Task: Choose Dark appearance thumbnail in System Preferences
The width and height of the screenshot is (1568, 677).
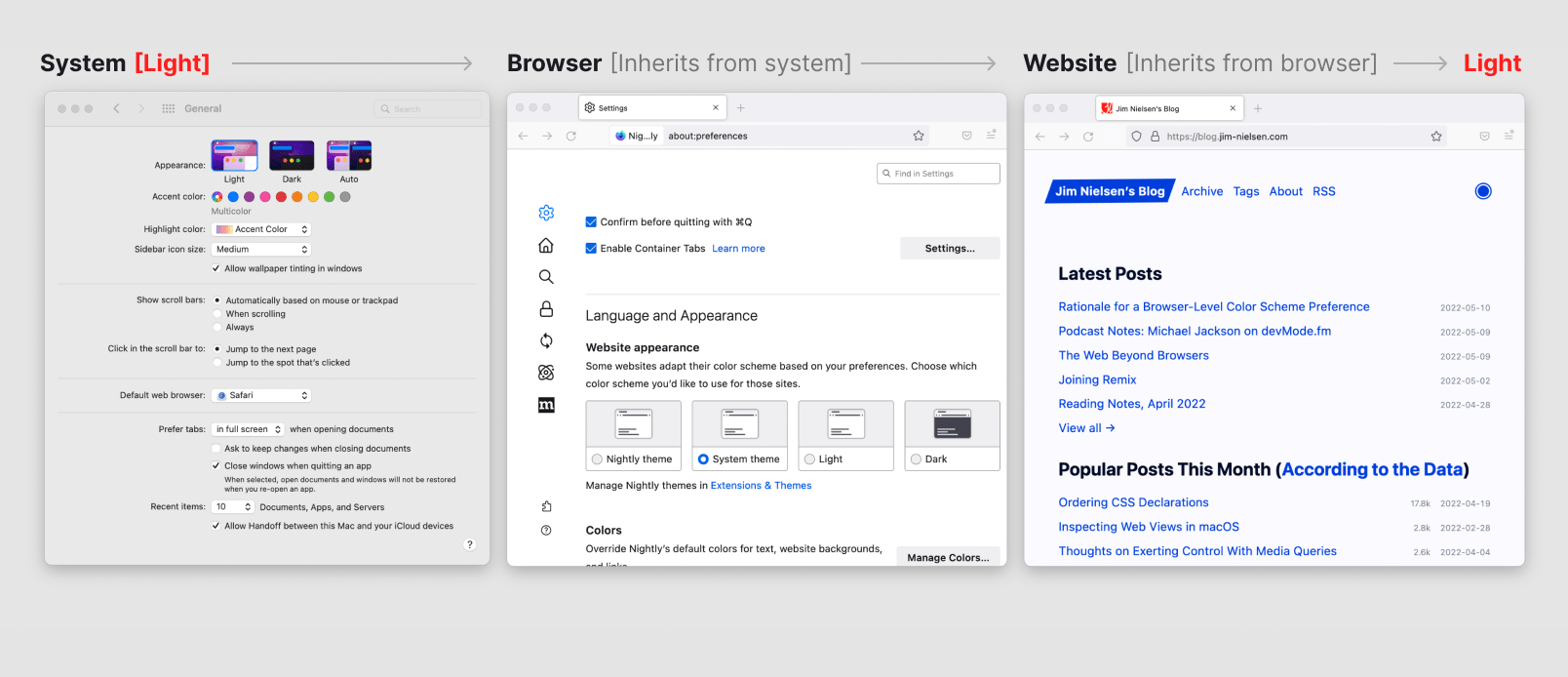Action: pyautogui.click(x=292, y=156)
